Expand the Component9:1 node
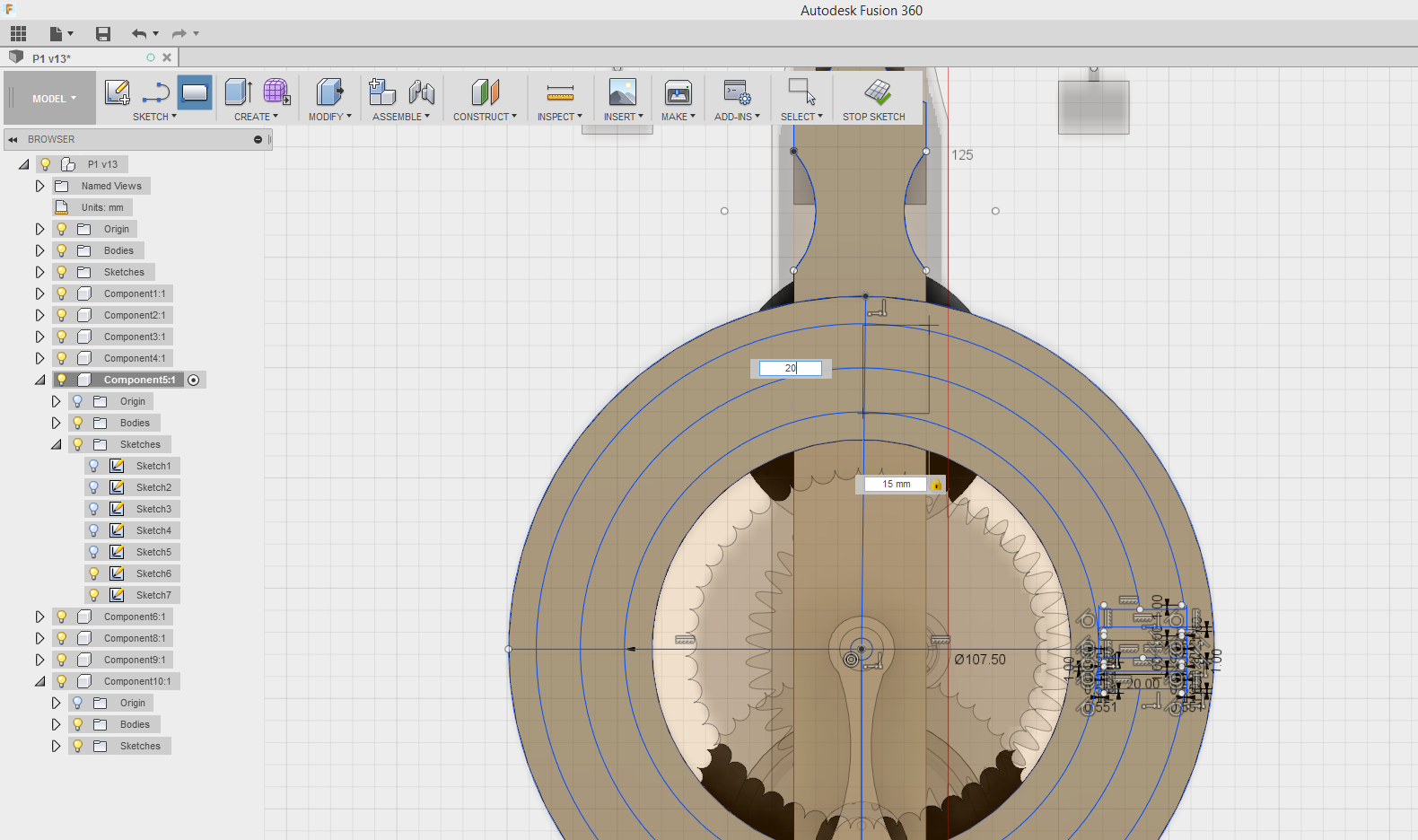This screenshot has width=1418, height=840. coord(39,660)
